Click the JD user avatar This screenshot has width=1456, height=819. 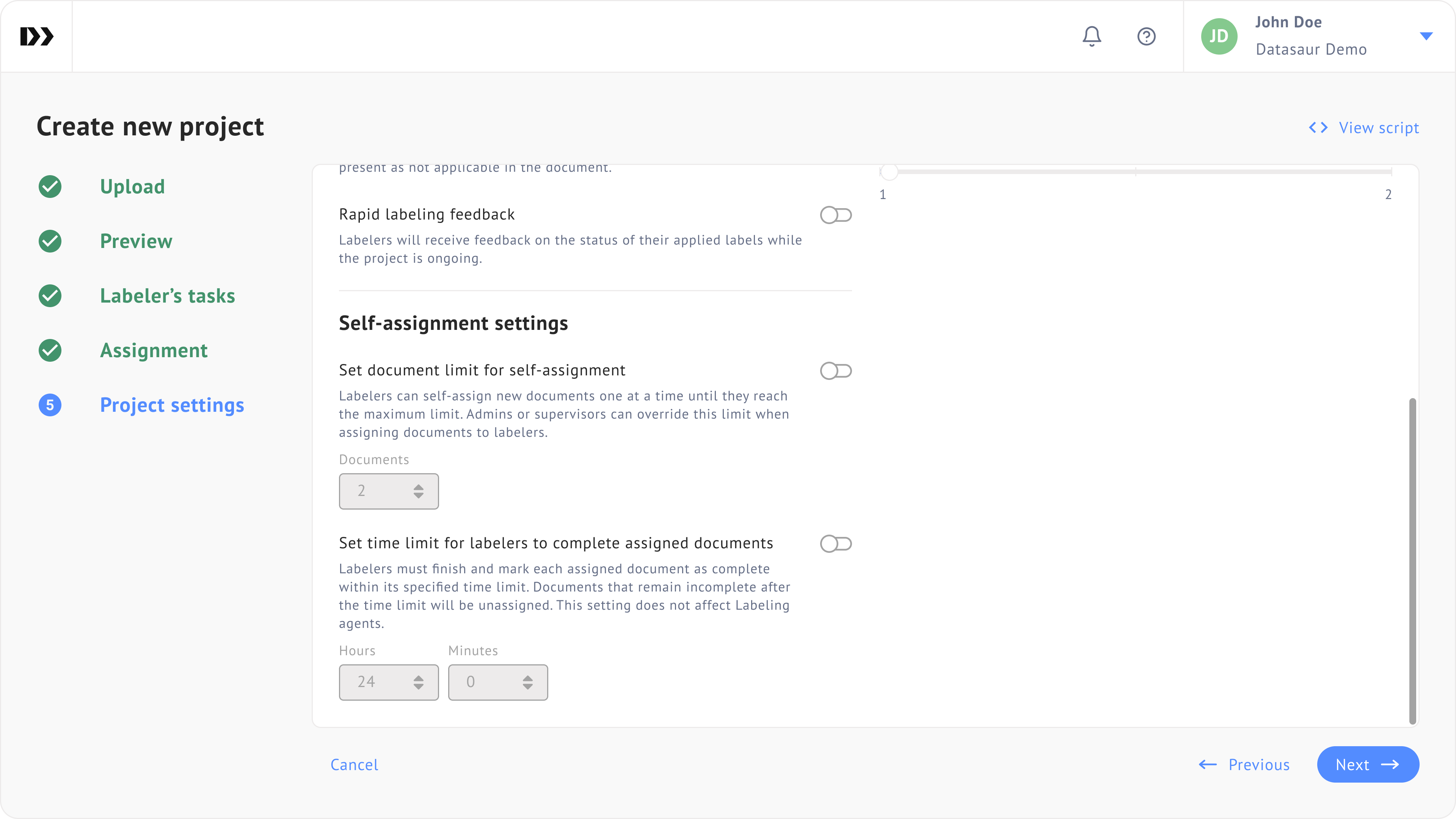tap(1219, 36)
